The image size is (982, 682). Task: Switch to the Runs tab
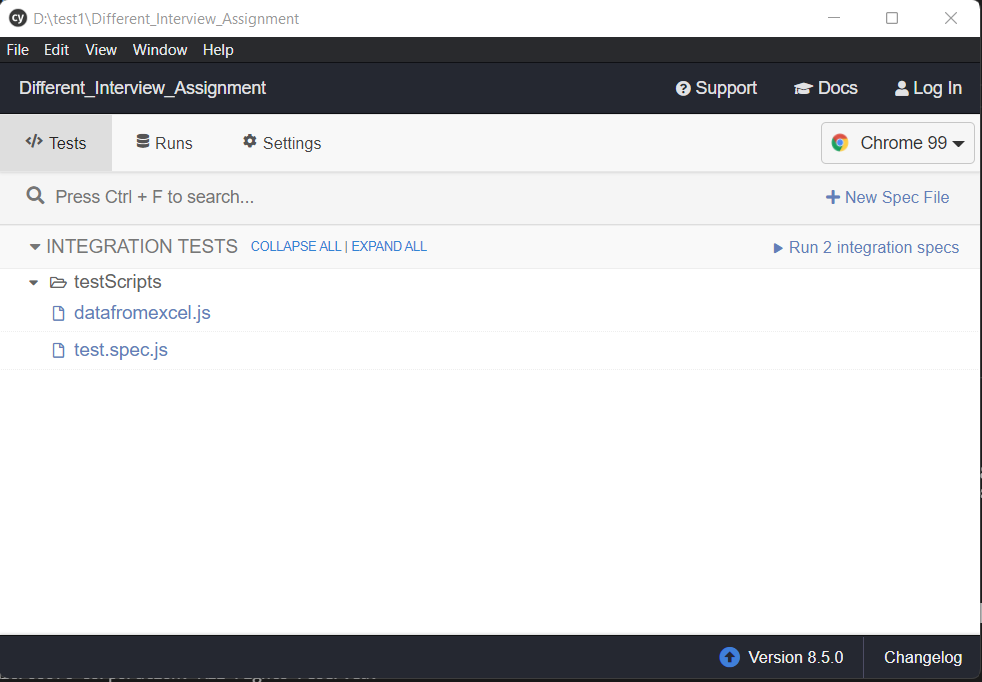click(165, 143)
